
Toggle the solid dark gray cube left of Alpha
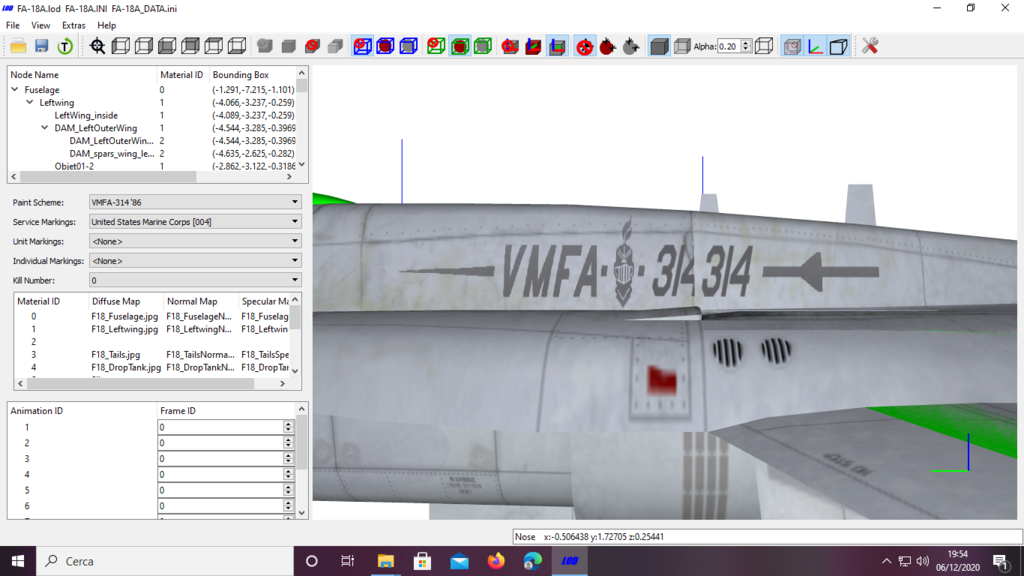[659, 46]
